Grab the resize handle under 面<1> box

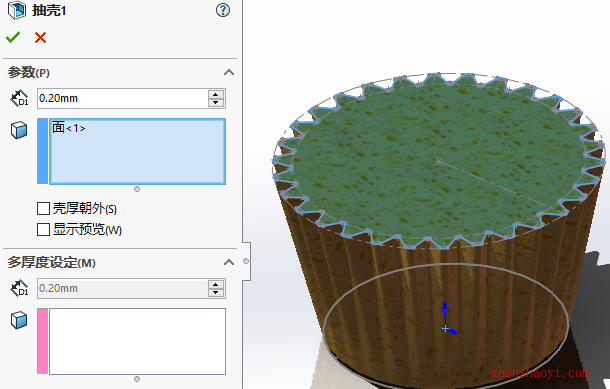point(137,189)
